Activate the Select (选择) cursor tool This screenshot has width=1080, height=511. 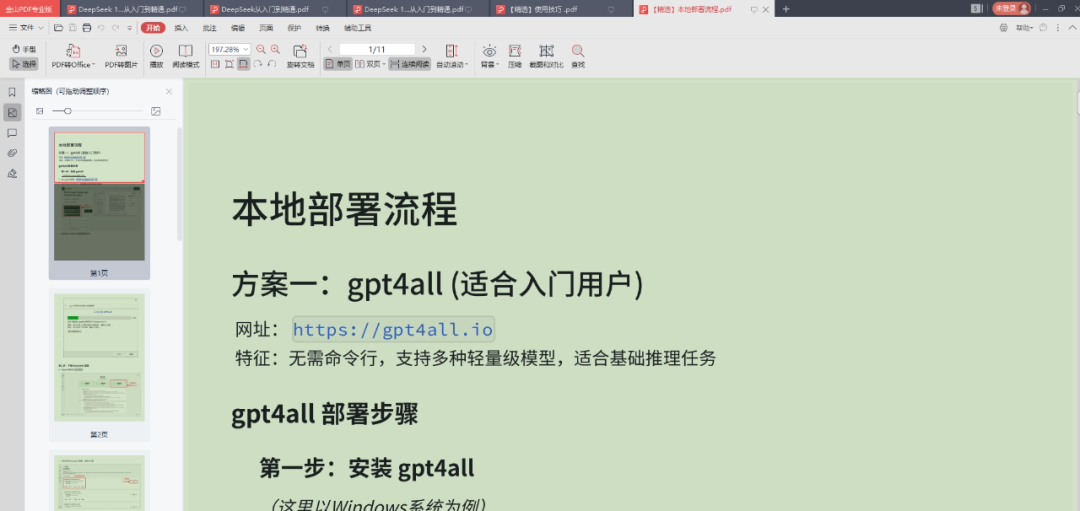pyautogui.click(x=23, y=64)
